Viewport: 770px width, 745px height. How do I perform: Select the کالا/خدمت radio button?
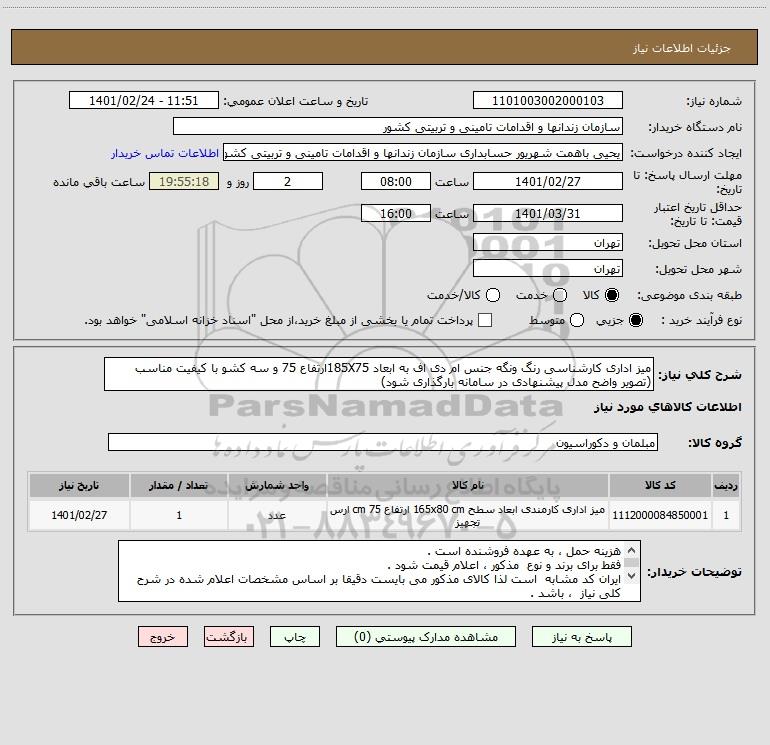pyautogui.click(x=493, y=295)
